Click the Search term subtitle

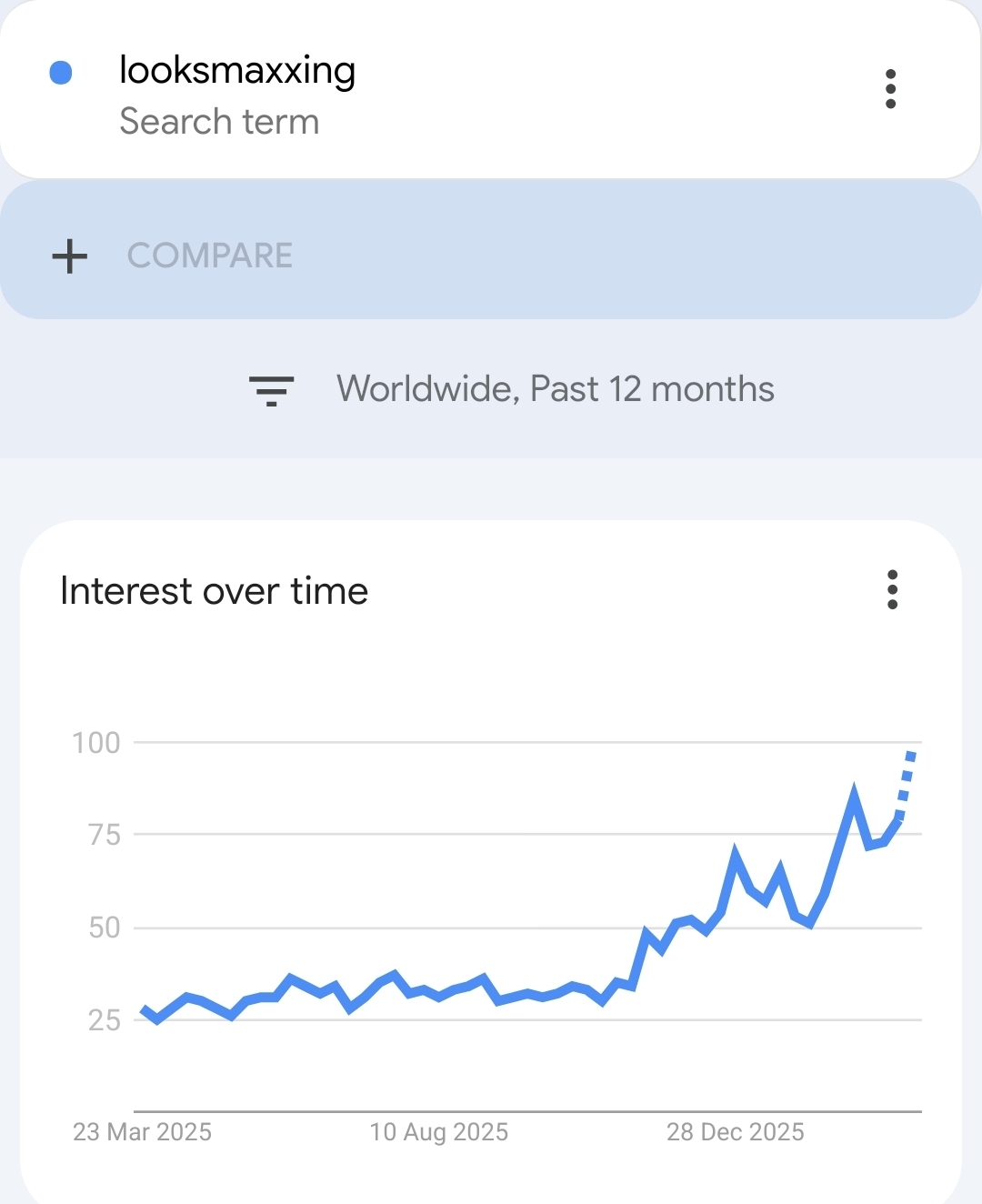219,122
